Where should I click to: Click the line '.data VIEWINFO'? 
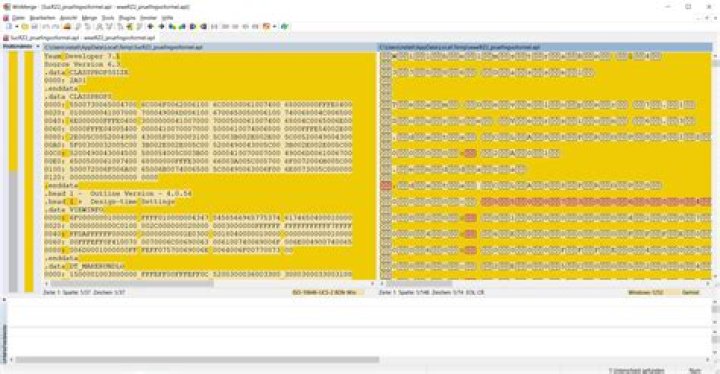[x=74, y=210]
